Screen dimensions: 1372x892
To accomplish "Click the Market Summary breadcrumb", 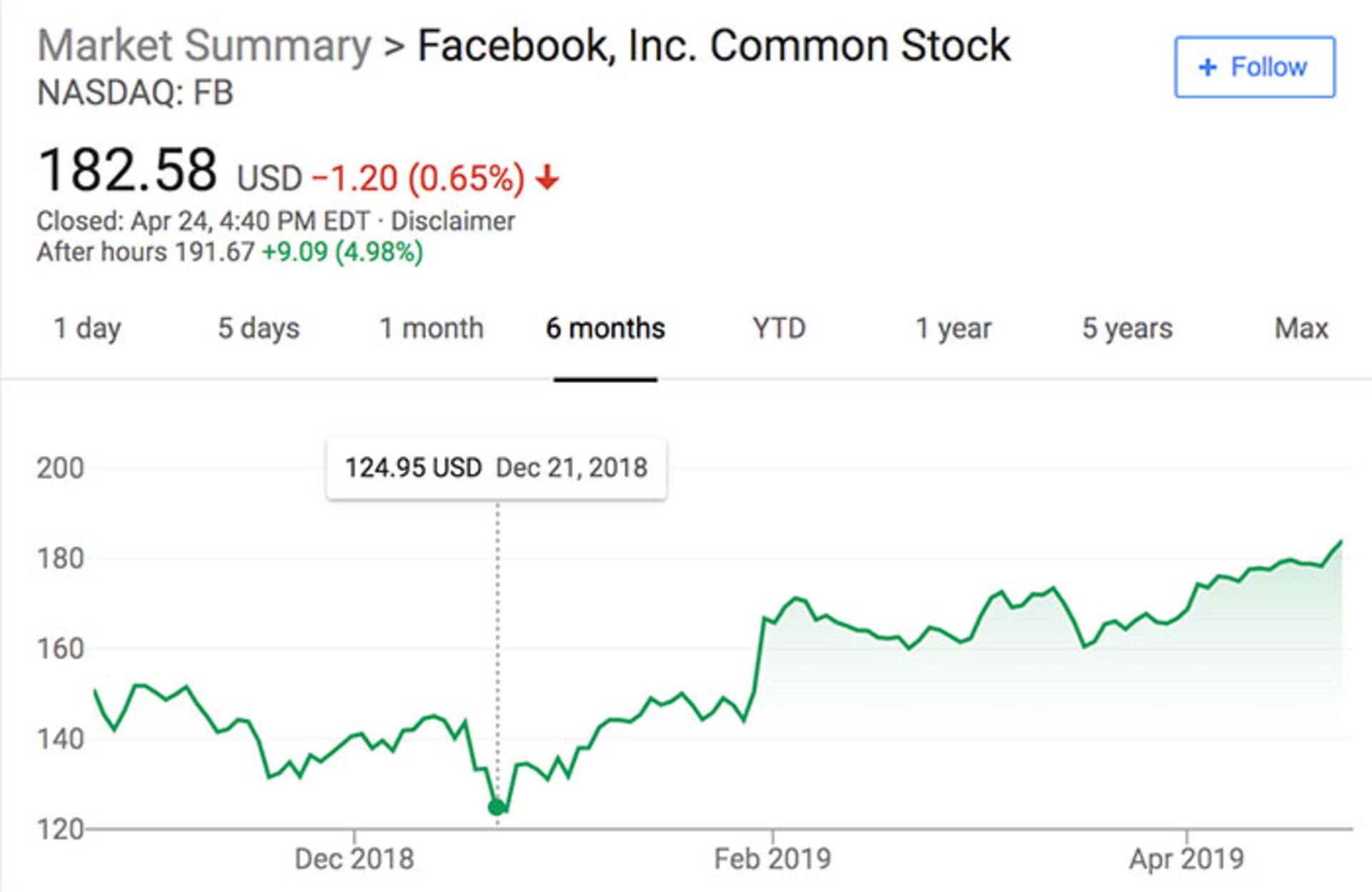I will coord(204,46).
